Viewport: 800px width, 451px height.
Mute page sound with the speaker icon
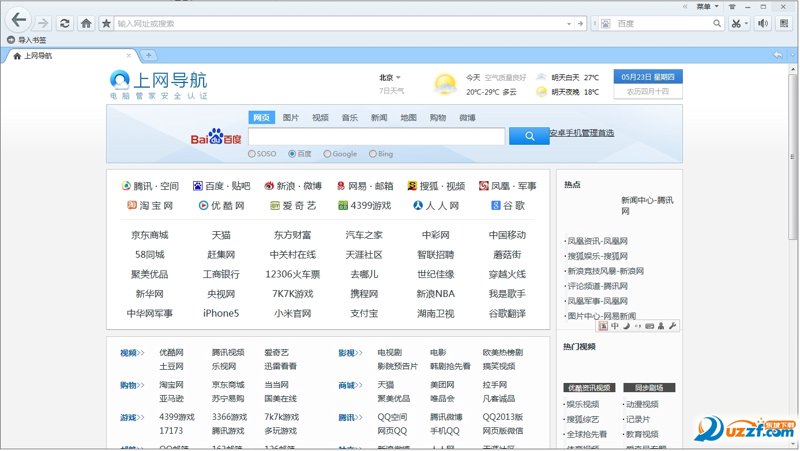(763, 23)
